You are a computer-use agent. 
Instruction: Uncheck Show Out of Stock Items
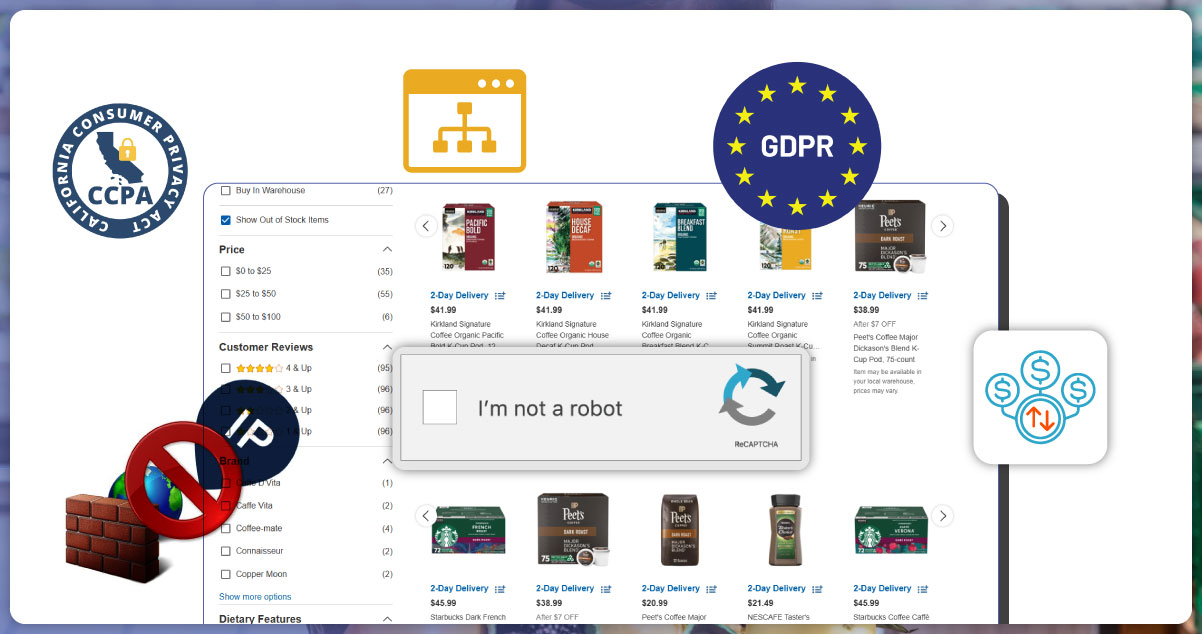pos(226,220)
